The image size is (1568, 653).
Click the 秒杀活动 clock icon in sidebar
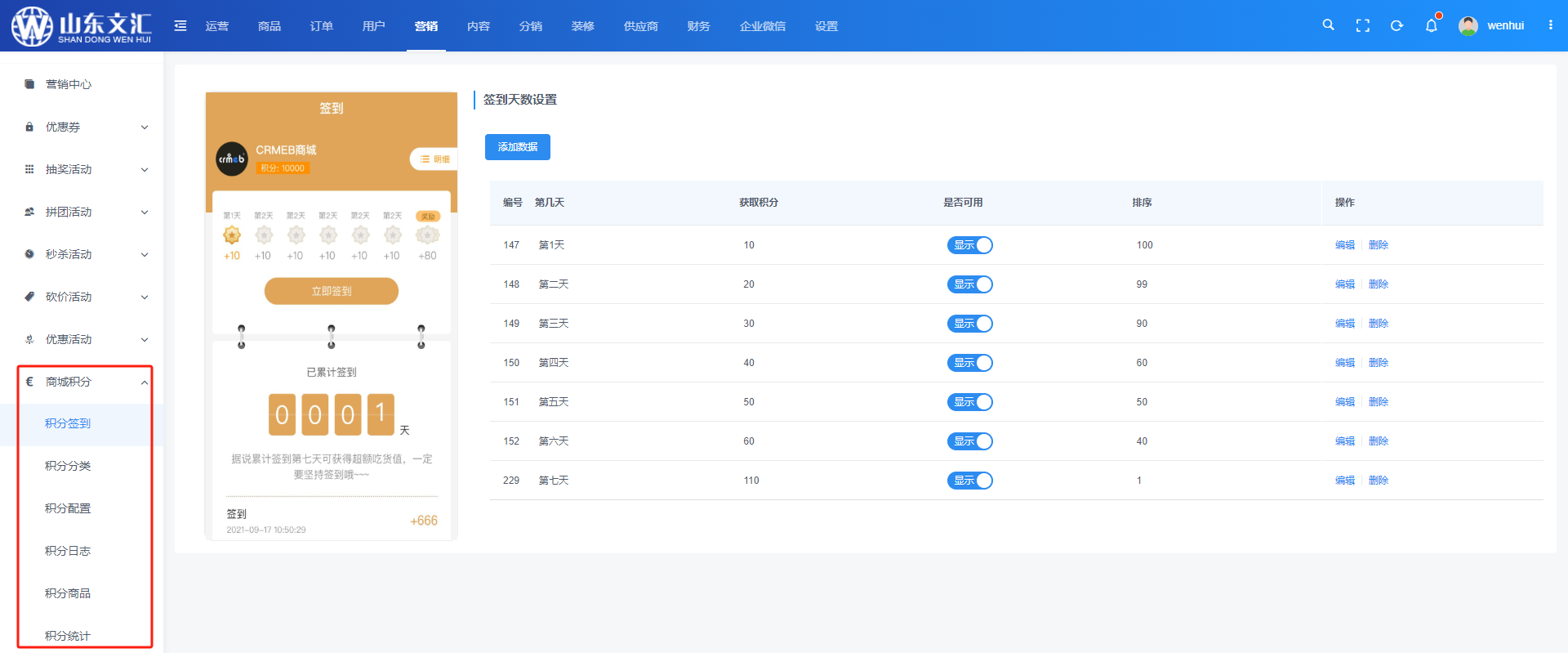point(29,254)
